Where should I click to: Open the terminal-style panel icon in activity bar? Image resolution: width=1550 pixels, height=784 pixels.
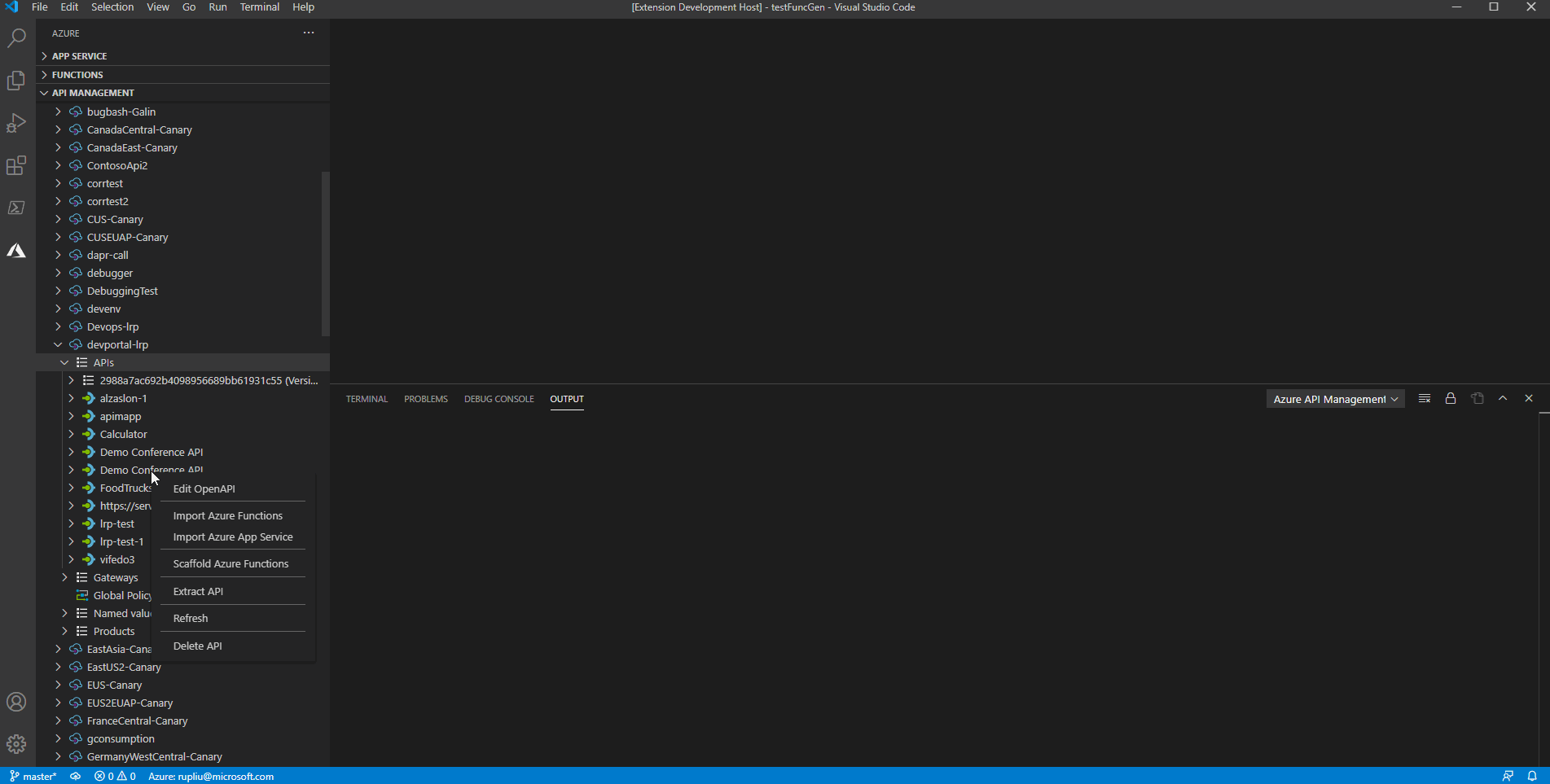[16, 208]
